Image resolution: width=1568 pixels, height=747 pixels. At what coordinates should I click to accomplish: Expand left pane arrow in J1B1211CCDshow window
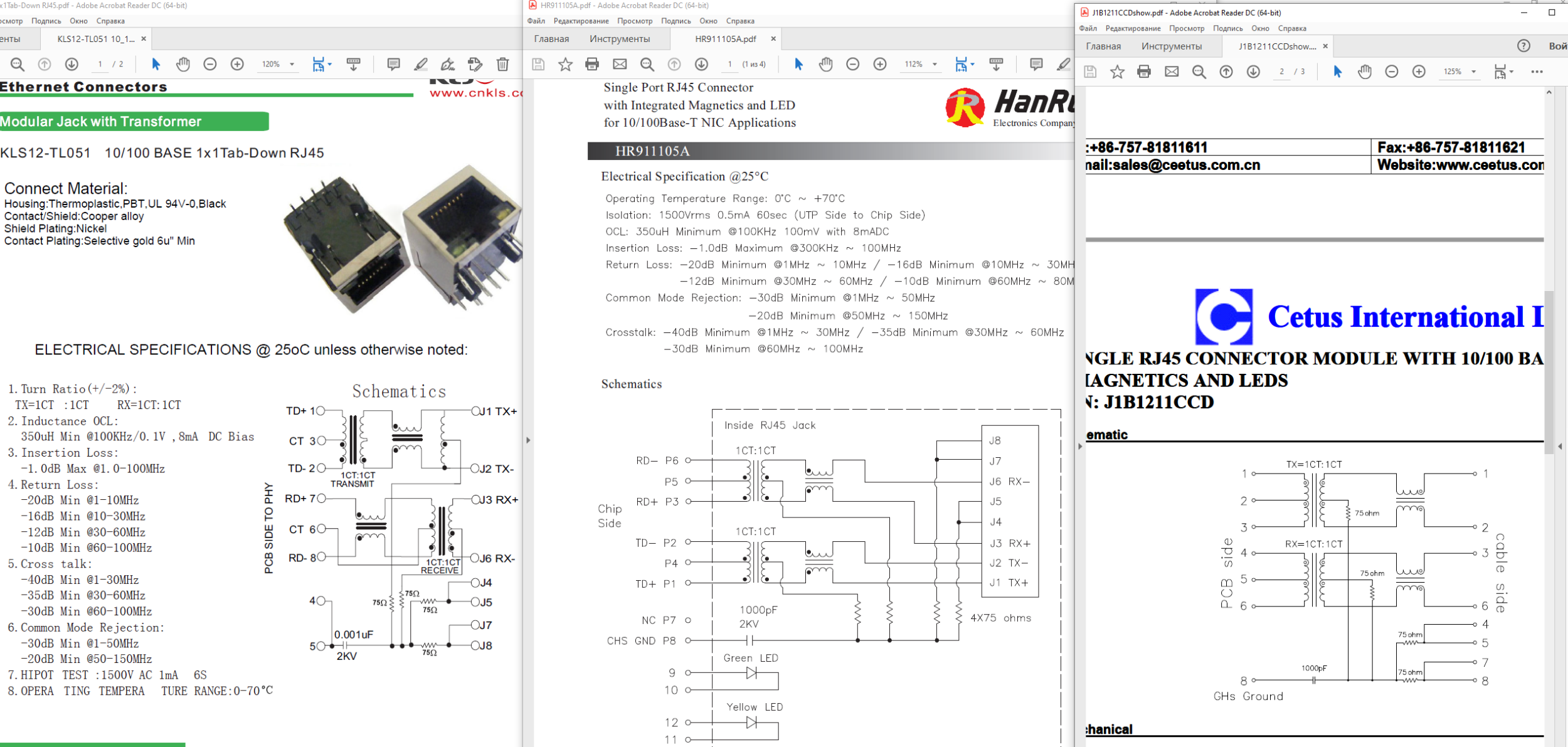[1080, 447]
